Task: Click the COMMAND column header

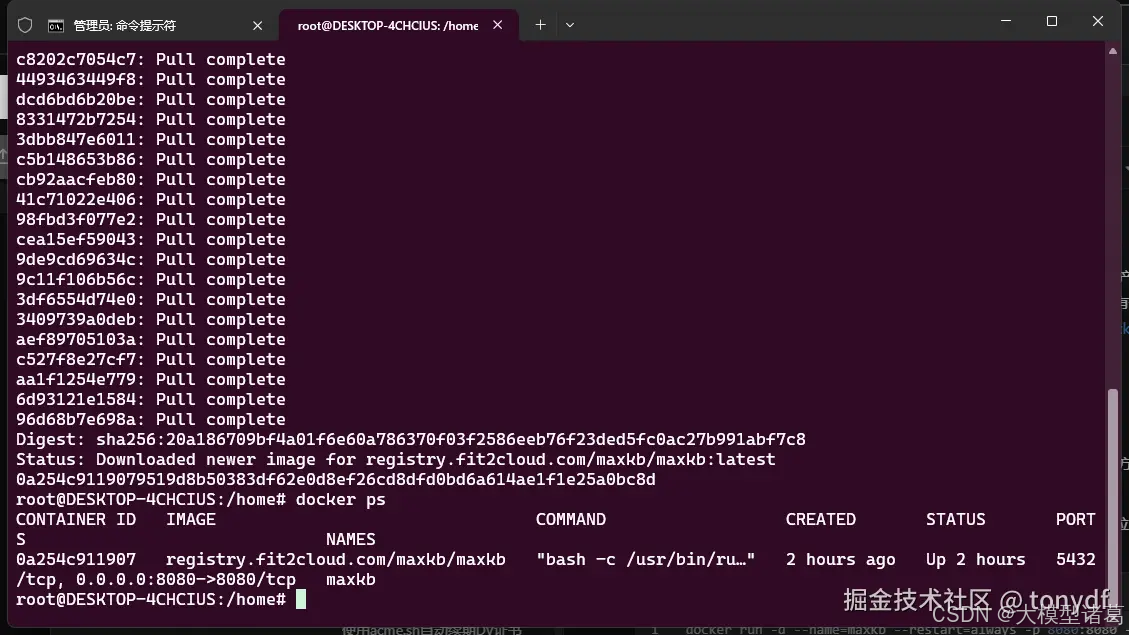Action: [571, 520]
